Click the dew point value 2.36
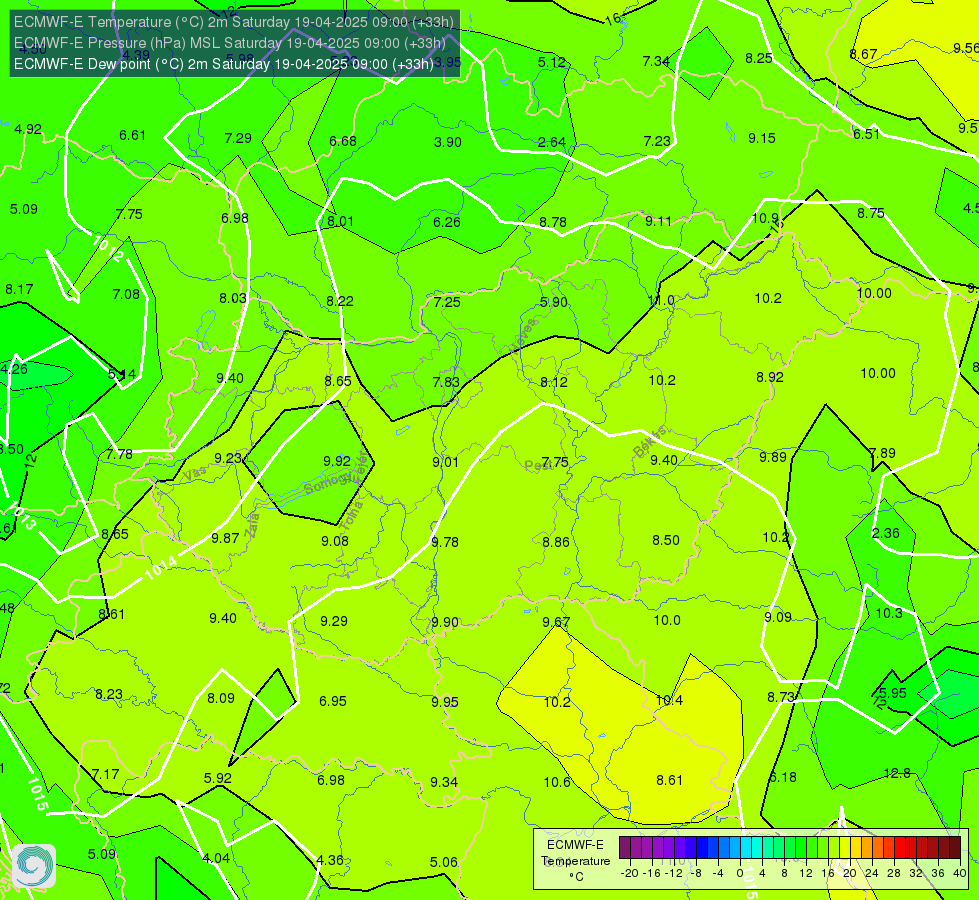 click(886, 533)
